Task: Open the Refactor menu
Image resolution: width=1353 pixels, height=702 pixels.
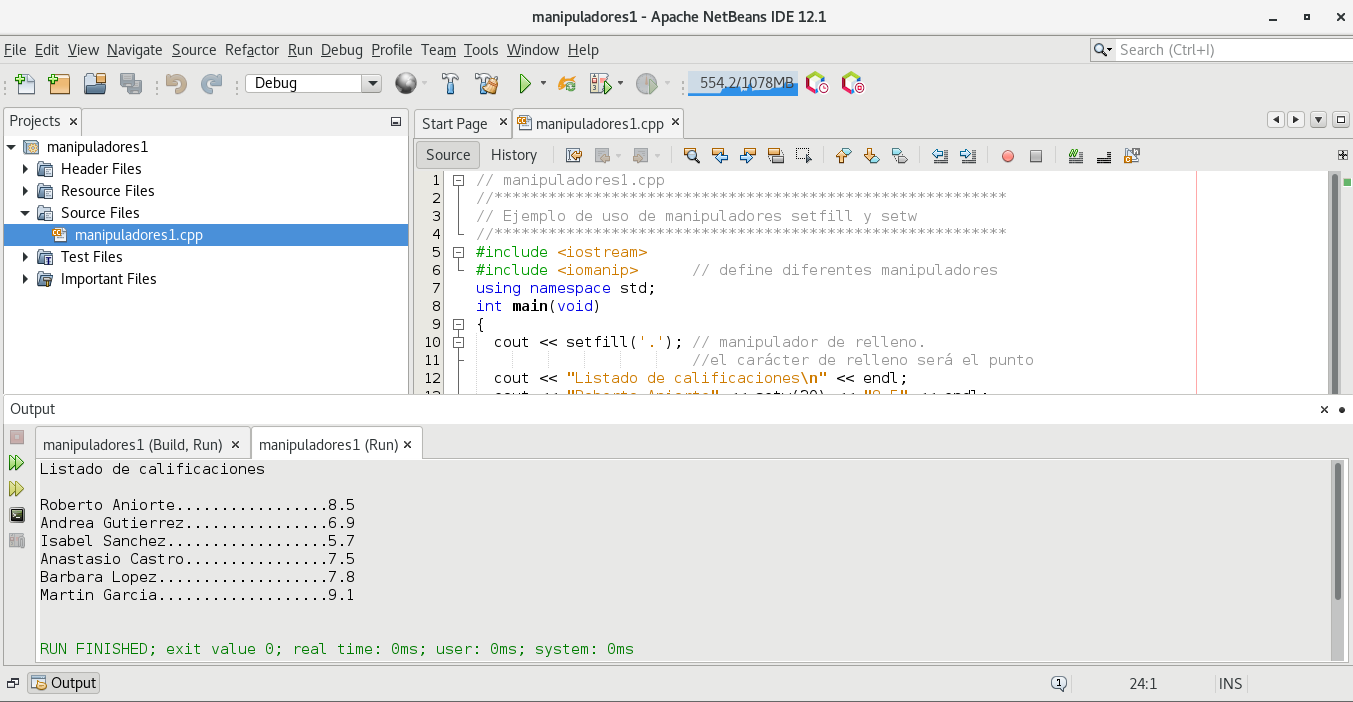Action: [252, 50]
